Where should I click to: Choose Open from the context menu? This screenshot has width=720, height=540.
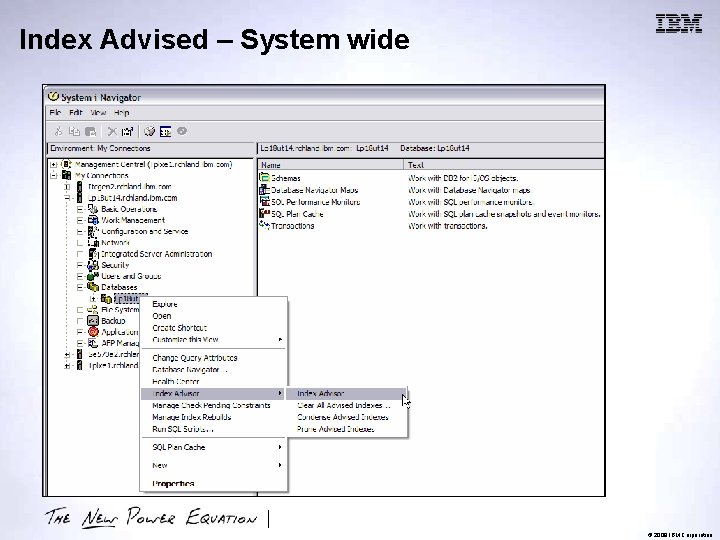coord(214,316)
